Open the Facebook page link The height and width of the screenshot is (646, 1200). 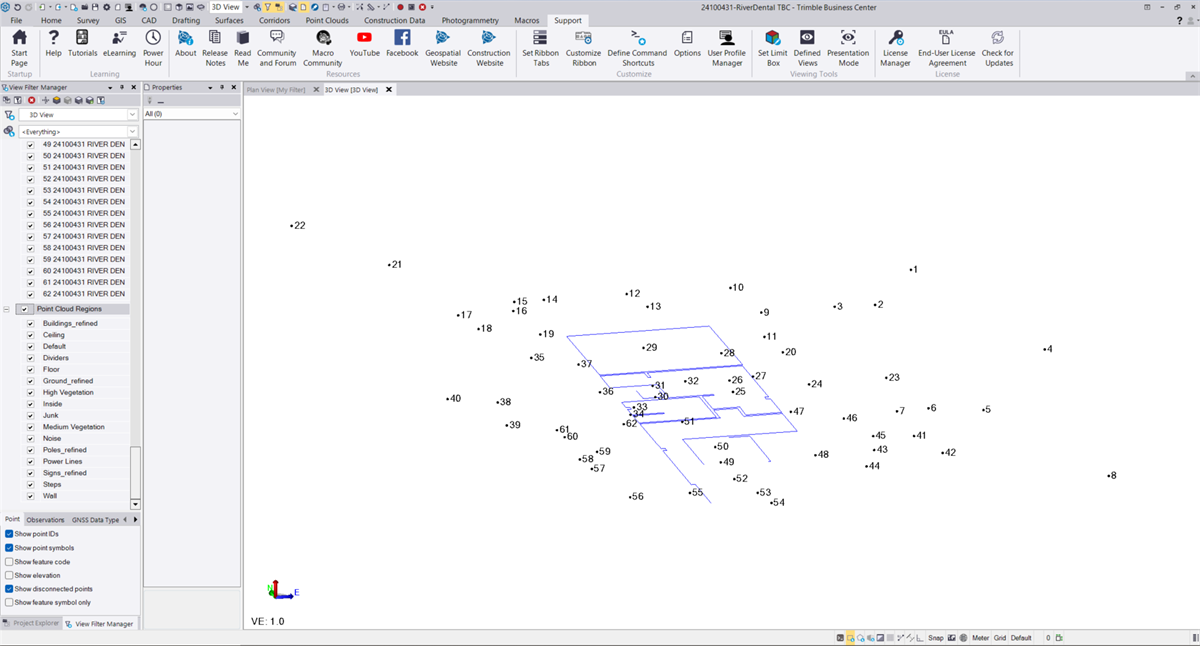402,44
